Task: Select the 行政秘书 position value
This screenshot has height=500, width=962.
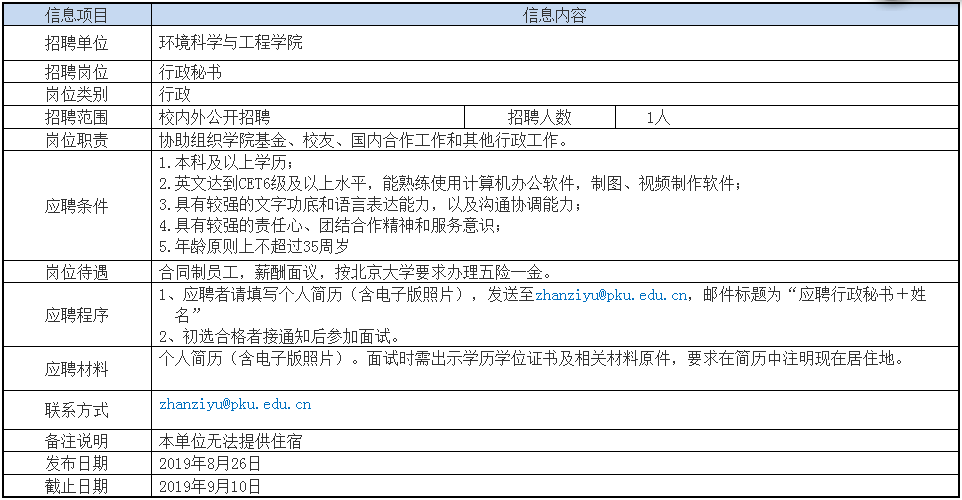Action: pyautogui.click(x=190, y=72)
